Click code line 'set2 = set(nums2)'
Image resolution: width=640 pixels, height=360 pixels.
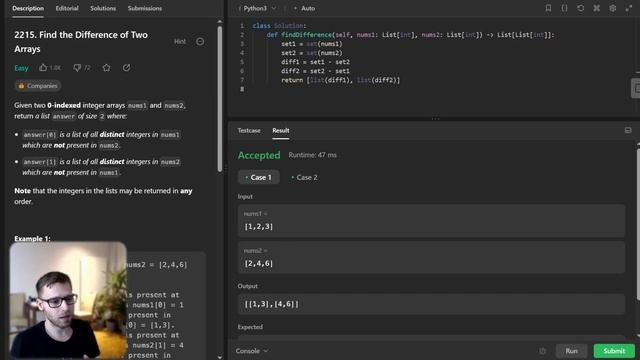[312, 53]
